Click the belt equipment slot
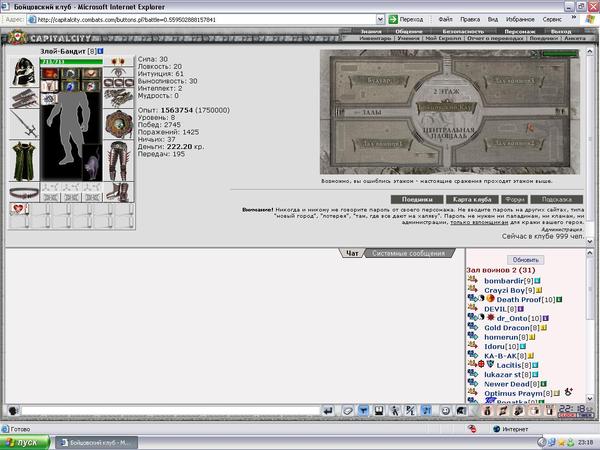 point(24,192)
